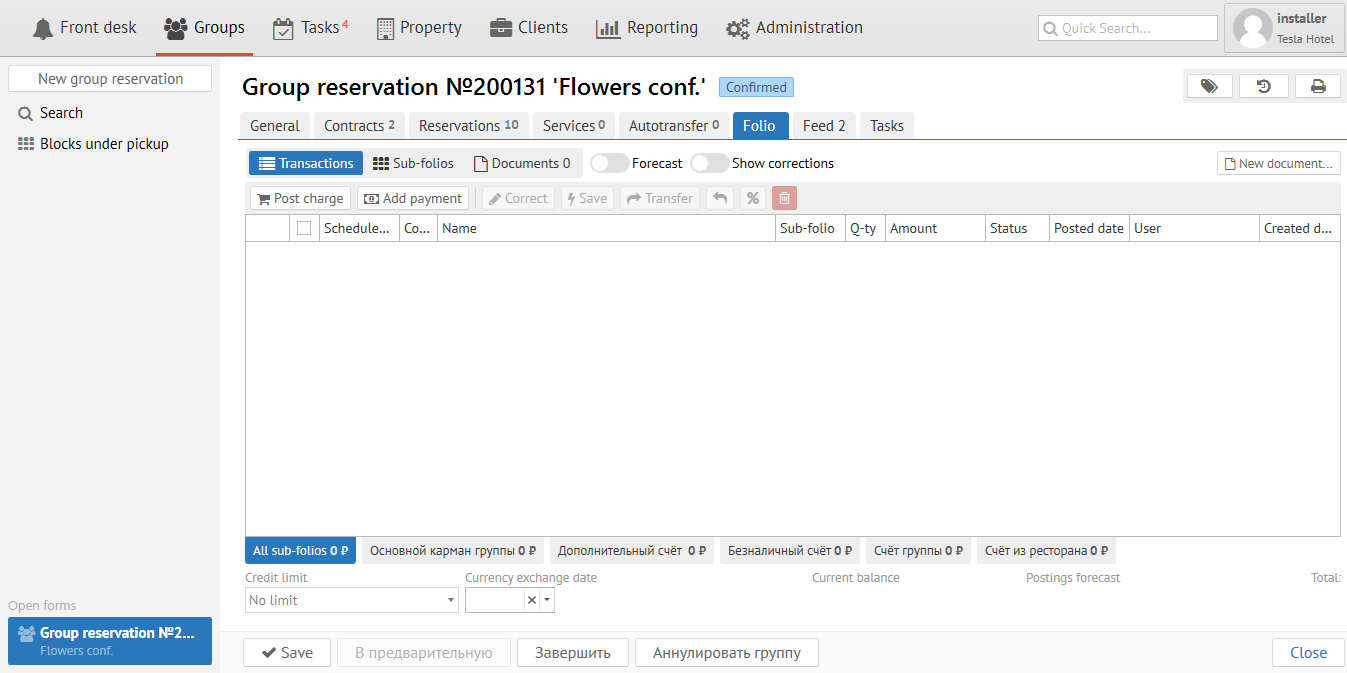Viewport: 1347px width, 673px height.
Task: Click the percent discount icon
Action: (752, 198)
